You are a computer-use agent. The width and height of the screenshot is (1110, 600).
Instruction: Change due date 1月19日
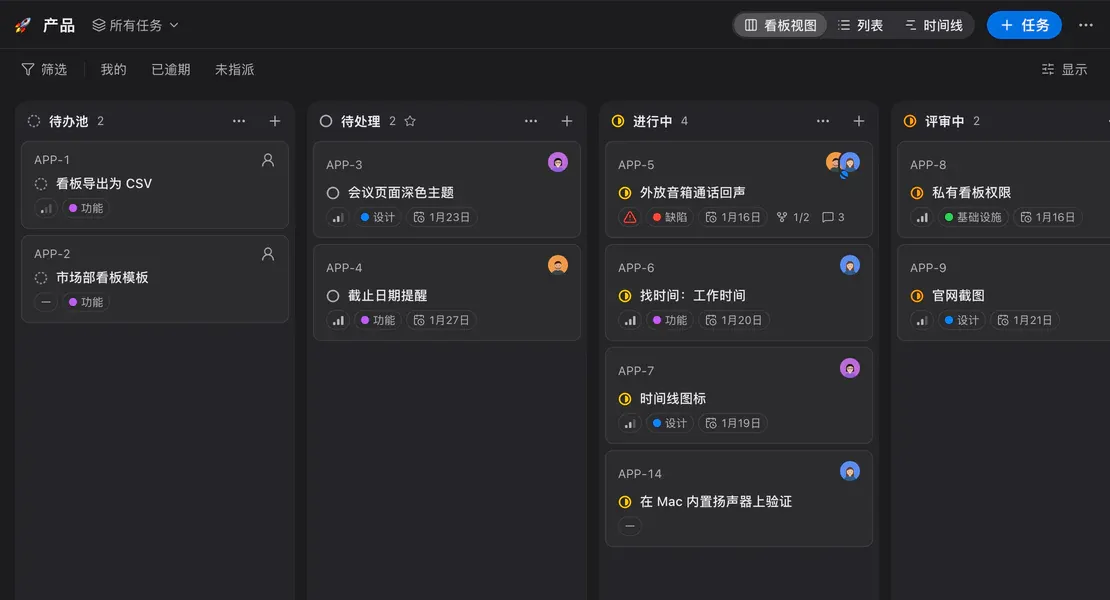pos(733,423)
